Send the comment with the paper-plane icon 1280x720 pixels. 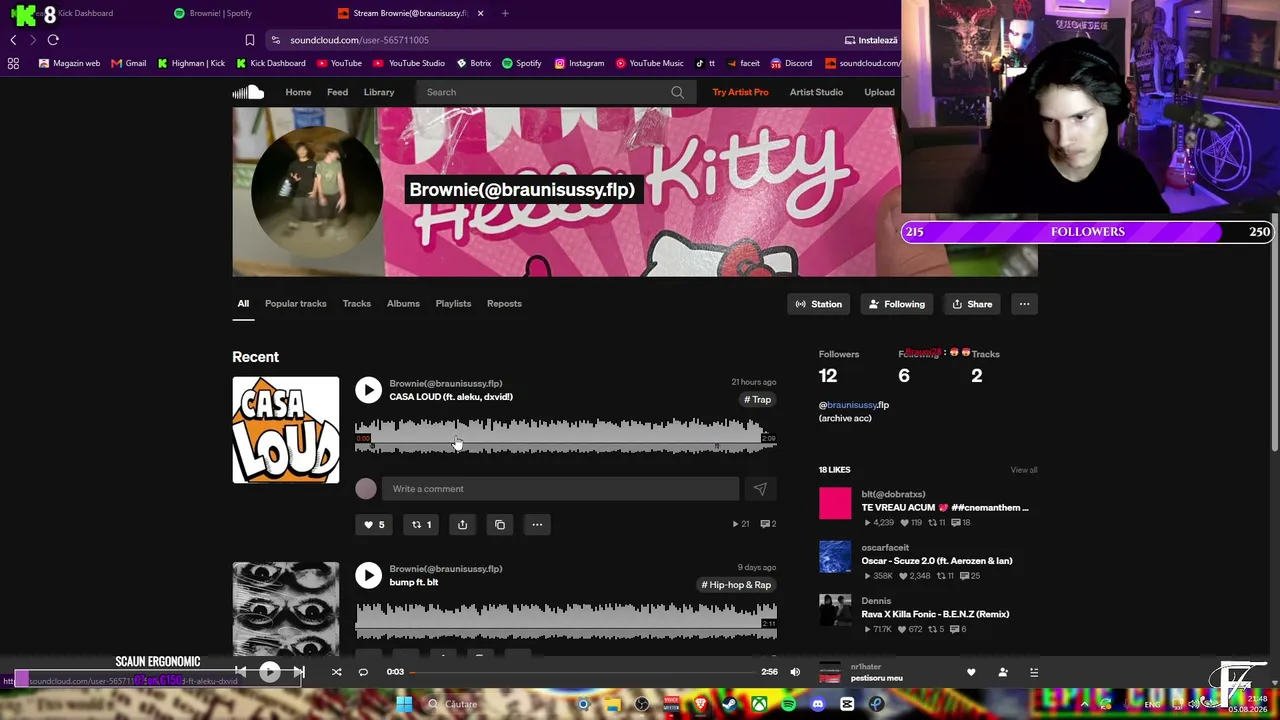(760, 489)
